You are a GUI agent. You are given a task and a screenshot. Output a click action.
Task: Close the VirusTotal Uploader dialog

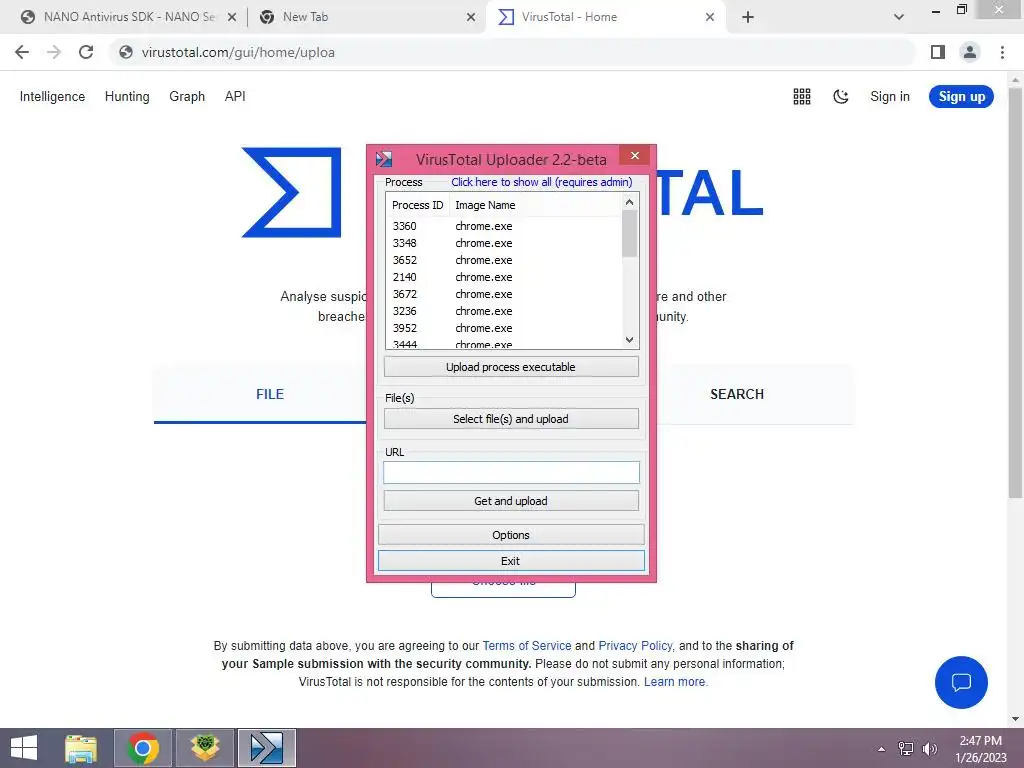635,155
